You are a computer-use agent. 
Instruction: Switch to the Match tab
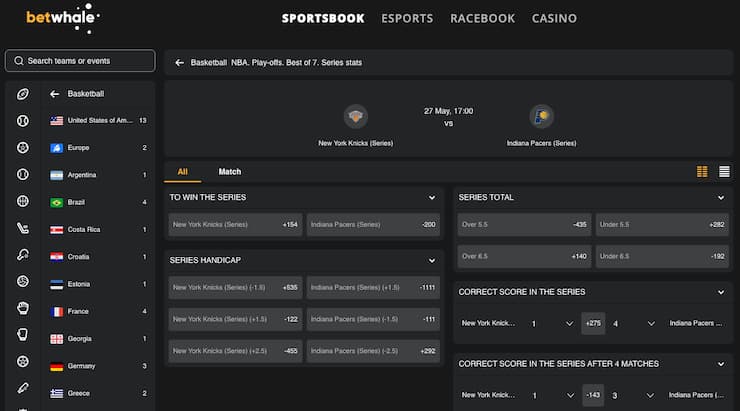(229, 172)
